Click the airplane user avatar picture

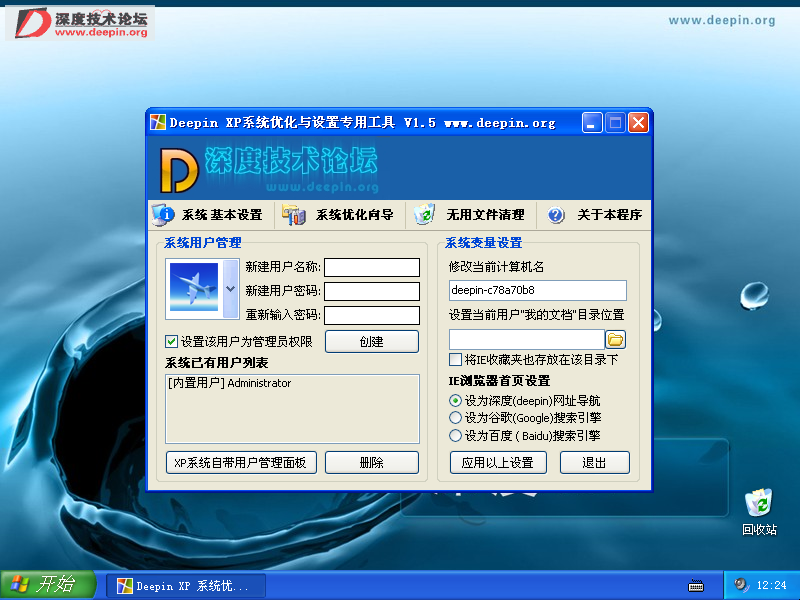click(x=194, y=287)
